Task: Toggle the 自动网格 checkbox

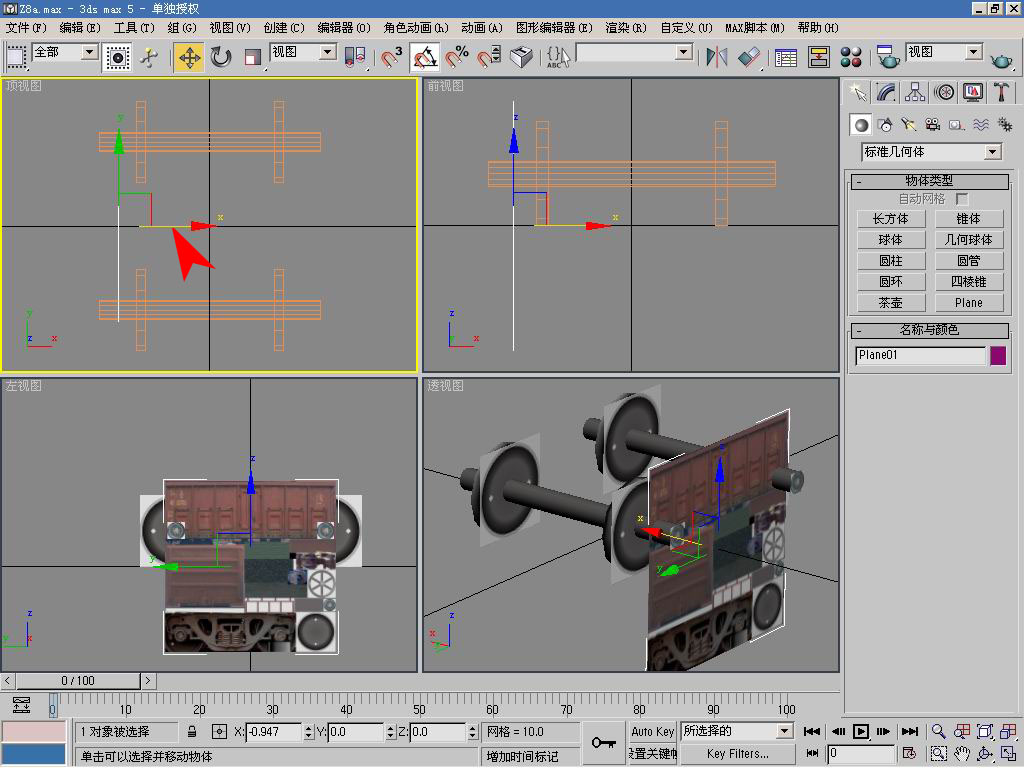Action: tap(962, 200)
